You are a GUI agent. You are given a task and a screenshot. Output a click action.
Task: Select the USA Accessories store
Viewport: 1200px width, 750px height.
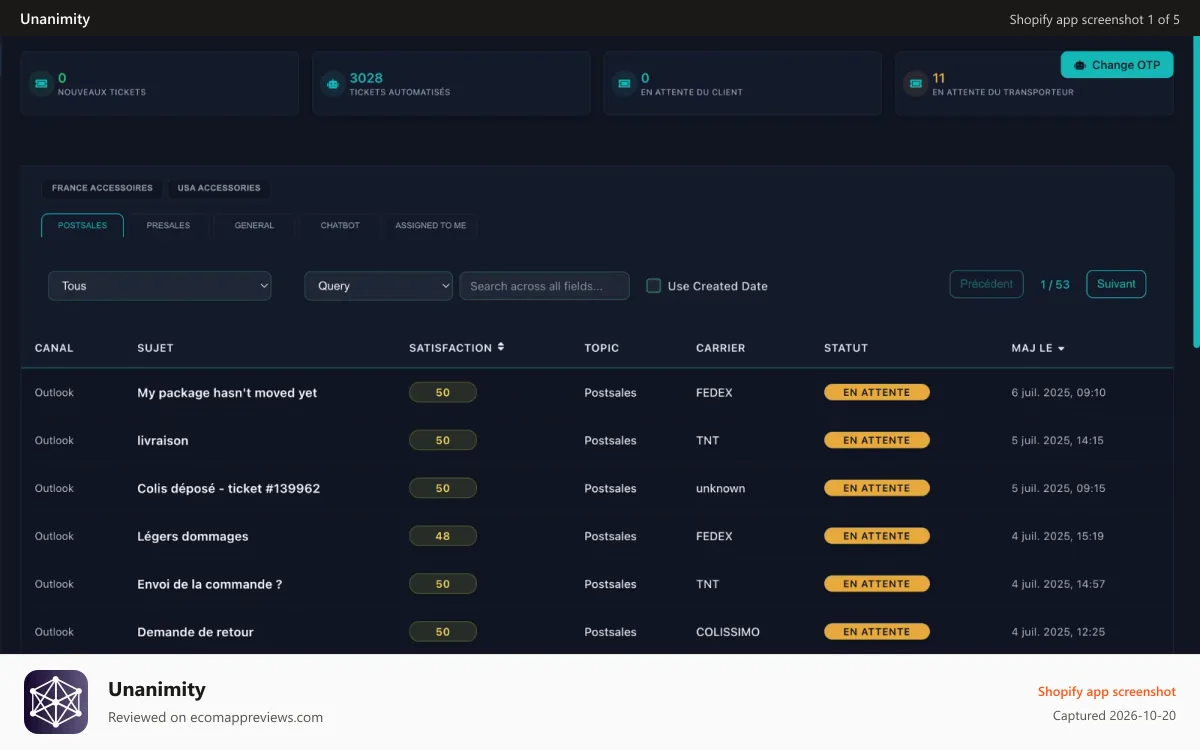[x=219, y=188]
